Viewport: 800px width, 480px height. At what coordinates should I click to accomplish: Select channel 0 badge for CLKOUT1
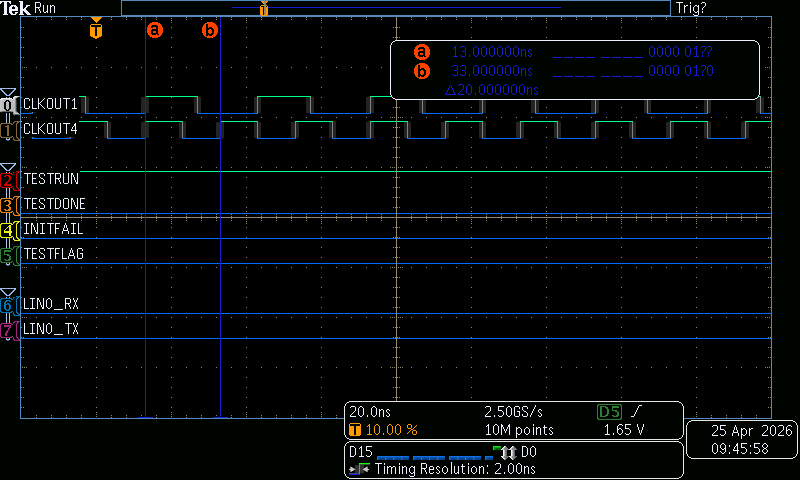[x=8, y=105]
